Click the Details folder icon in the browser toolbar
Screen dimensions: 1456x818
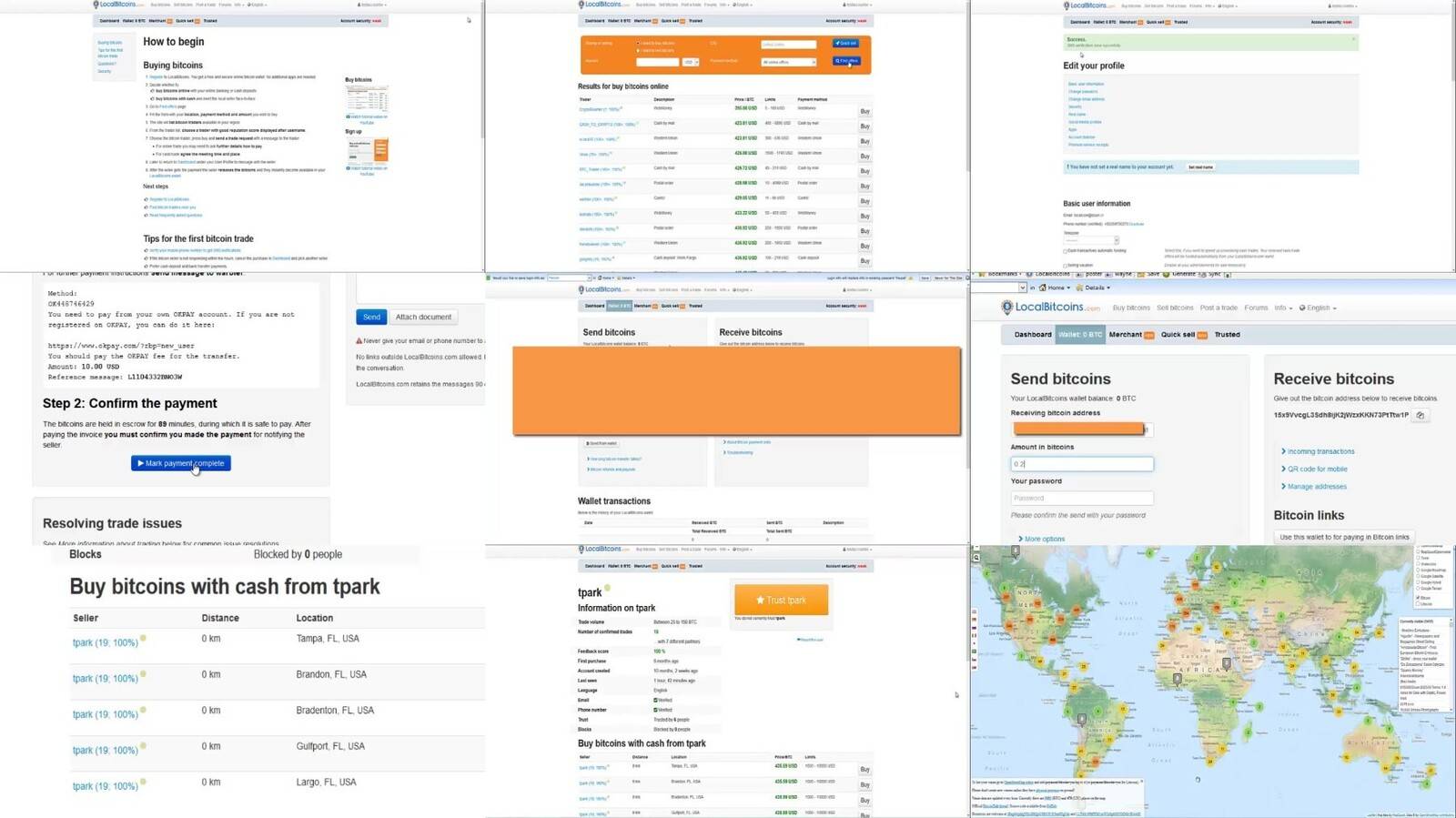[1080, 288]
